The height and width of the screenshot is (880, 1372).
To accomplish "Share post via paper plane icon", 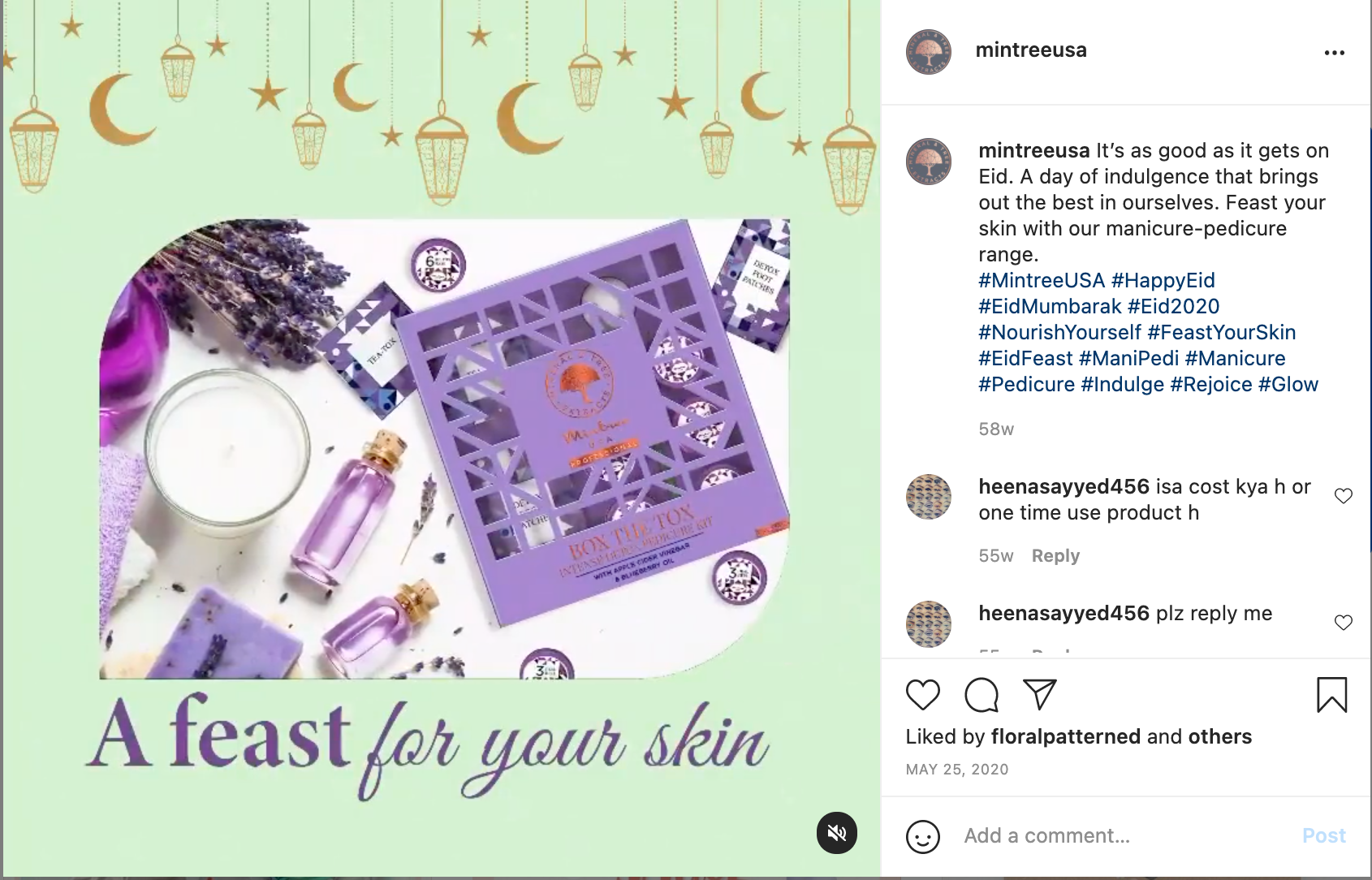I will pos(1039,694).
